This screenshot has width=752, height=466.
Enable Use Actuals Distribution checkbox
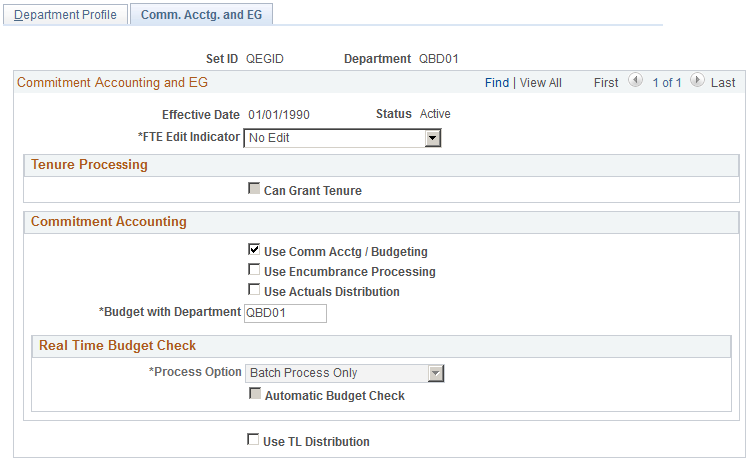pyautogui.click(x=254, y=290)
